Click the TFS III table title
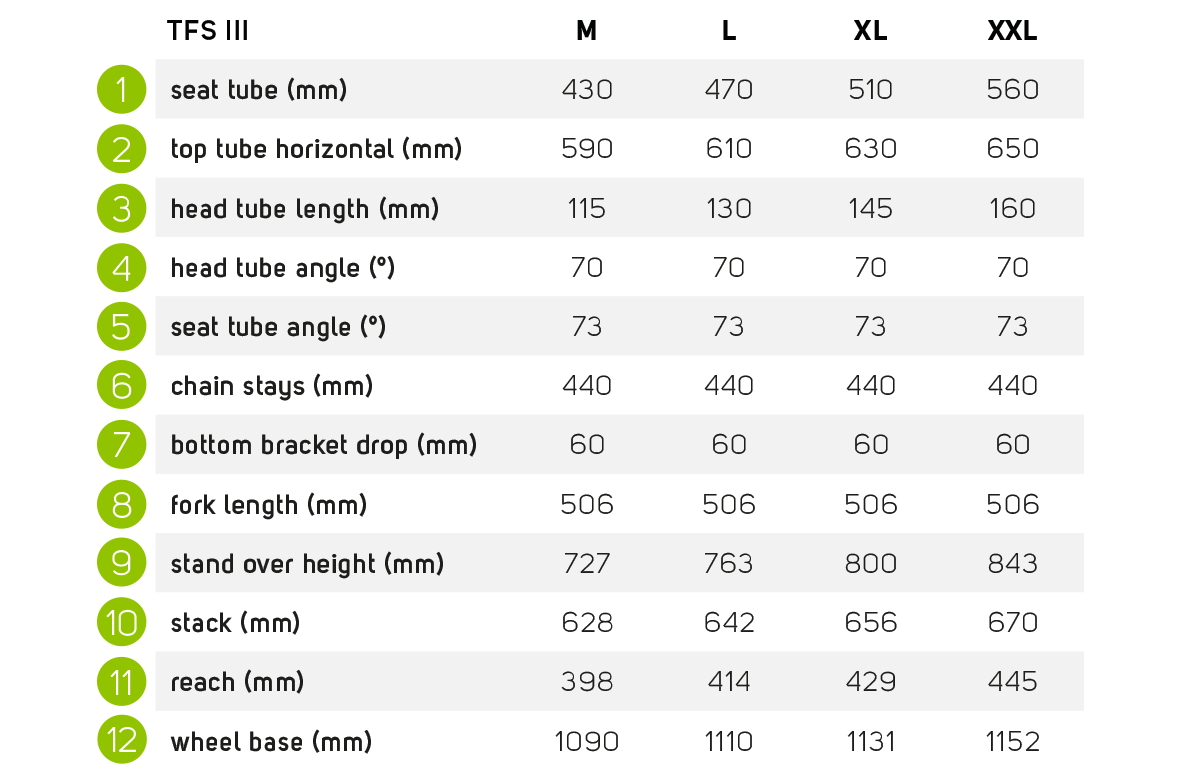 208,31
